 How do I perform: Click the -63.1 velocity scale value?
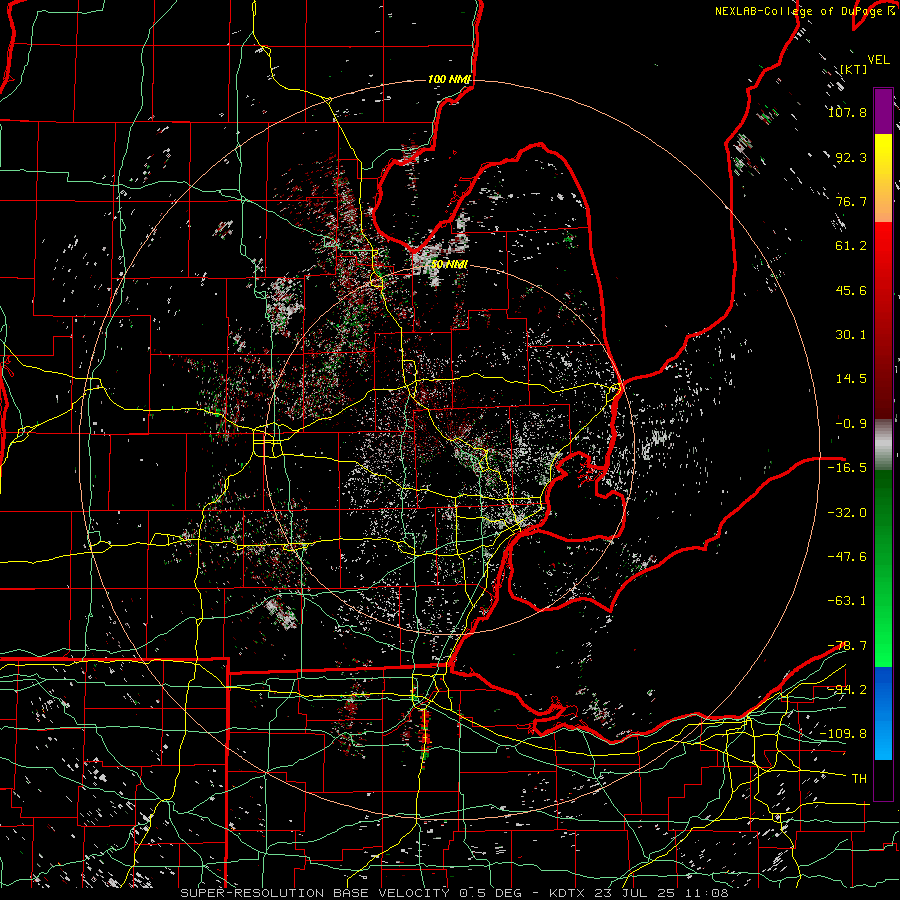pos(847,601)
